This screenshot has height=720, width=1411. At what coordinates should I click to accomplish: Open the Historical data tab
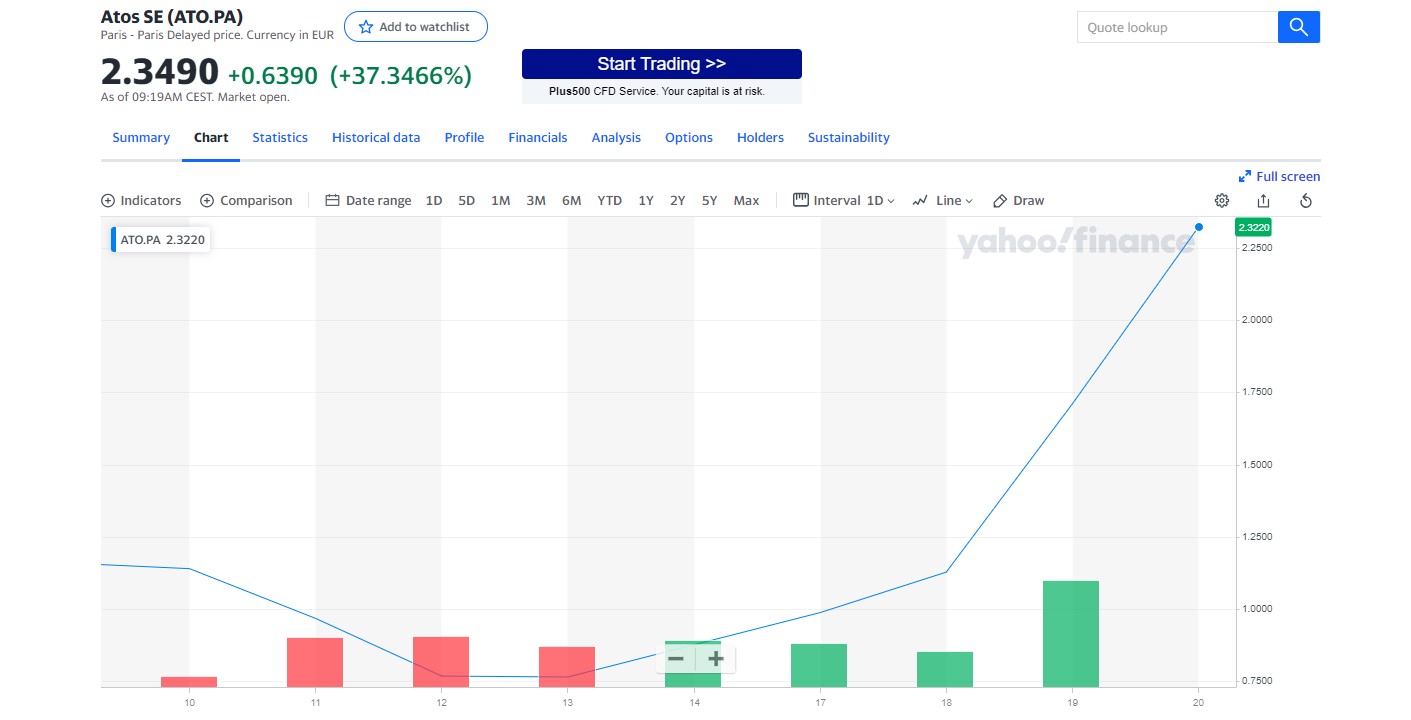click(x=376, y=138)
